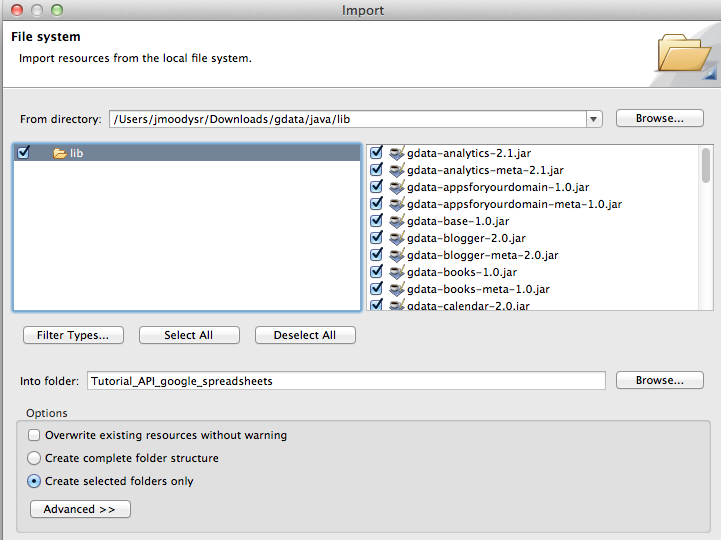Select gdata-appsforyourdomain-meta-1.0.jar file name
Image resolution: width=721 pixels, height=540 pixels.
pyautogui.click(x=514, y=204)
